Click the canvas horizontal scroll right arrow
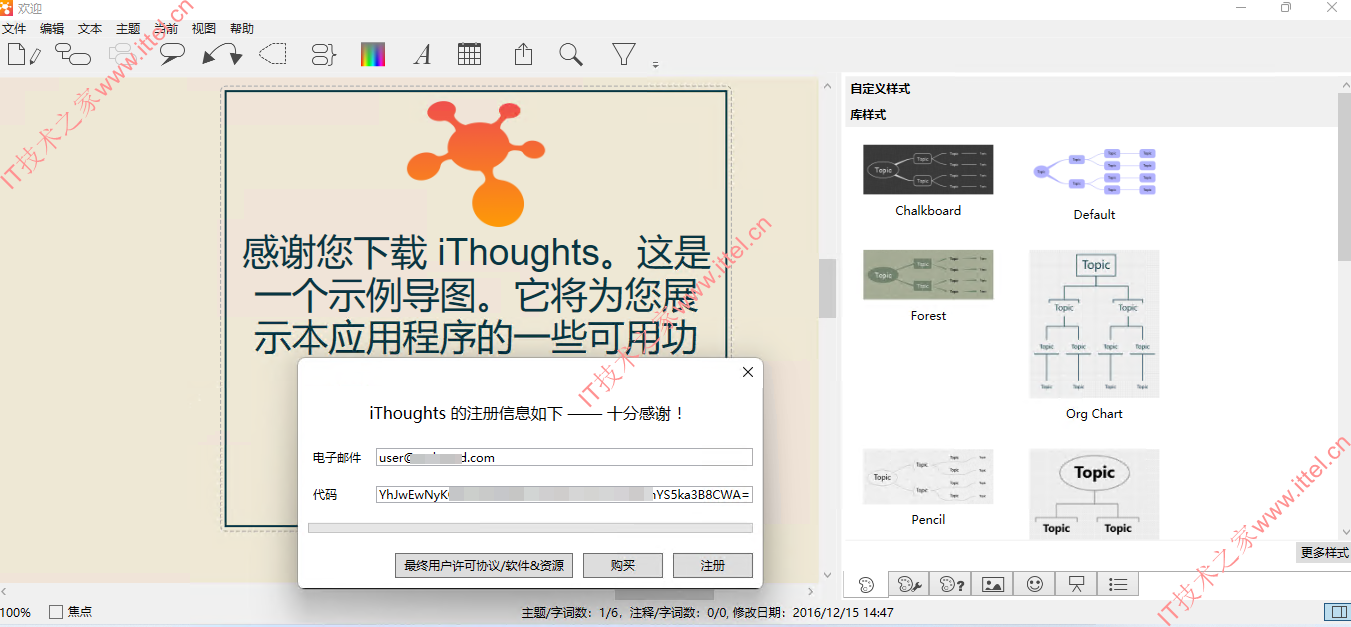This screenshot has width=1351, height=627. [813, 592]
